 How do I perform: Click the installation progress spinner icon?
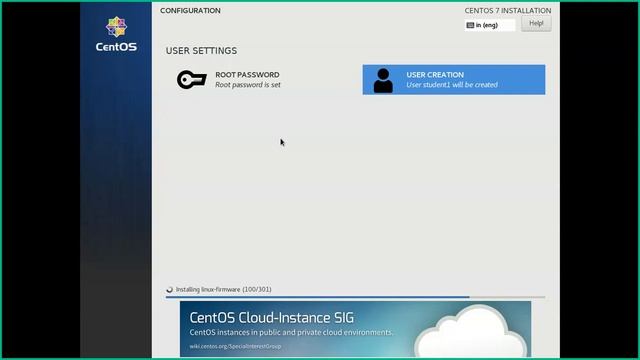point(169,289)
